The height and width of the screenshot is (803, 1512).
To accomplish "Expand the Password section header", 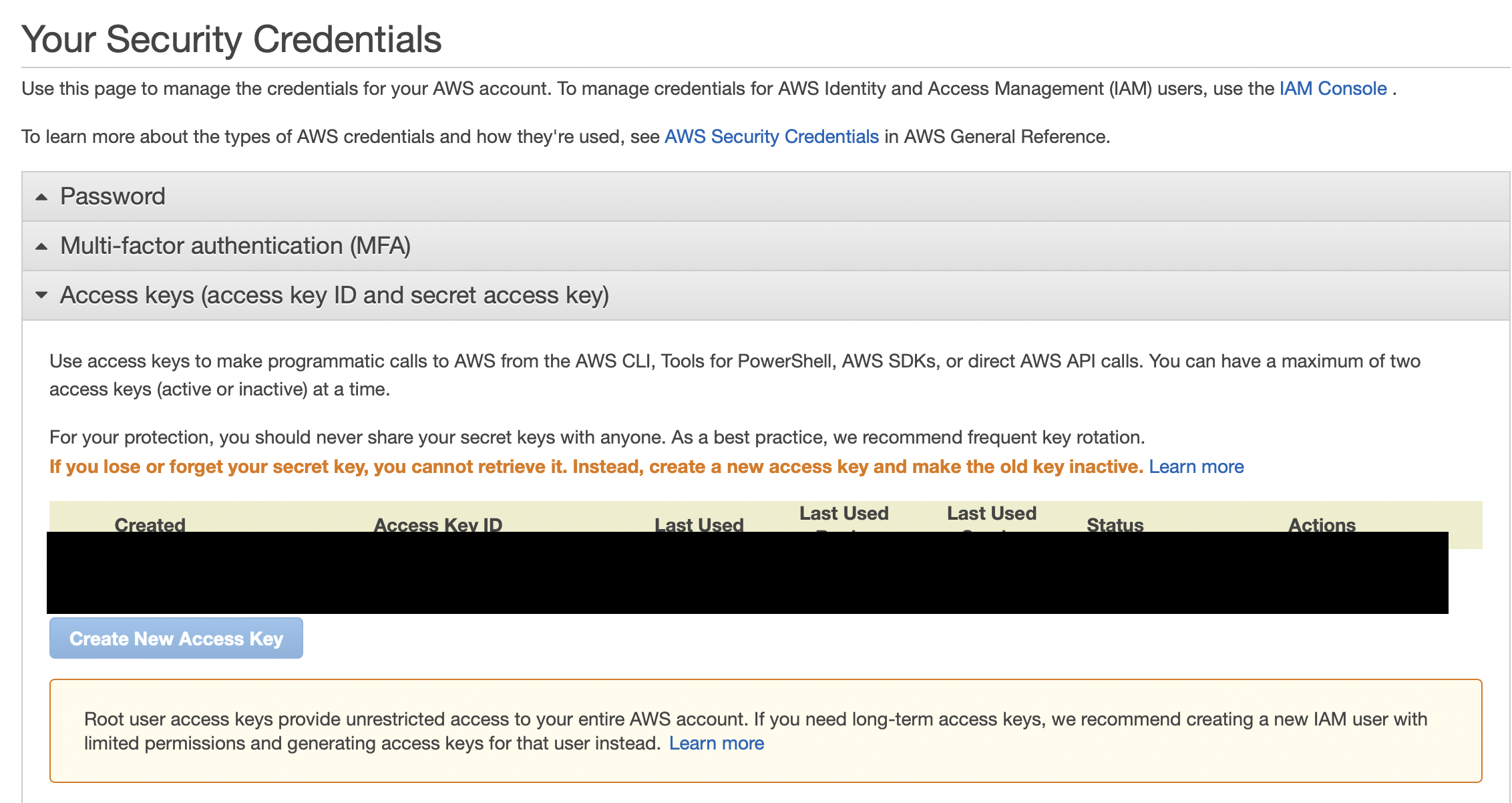I will point(113,196).
